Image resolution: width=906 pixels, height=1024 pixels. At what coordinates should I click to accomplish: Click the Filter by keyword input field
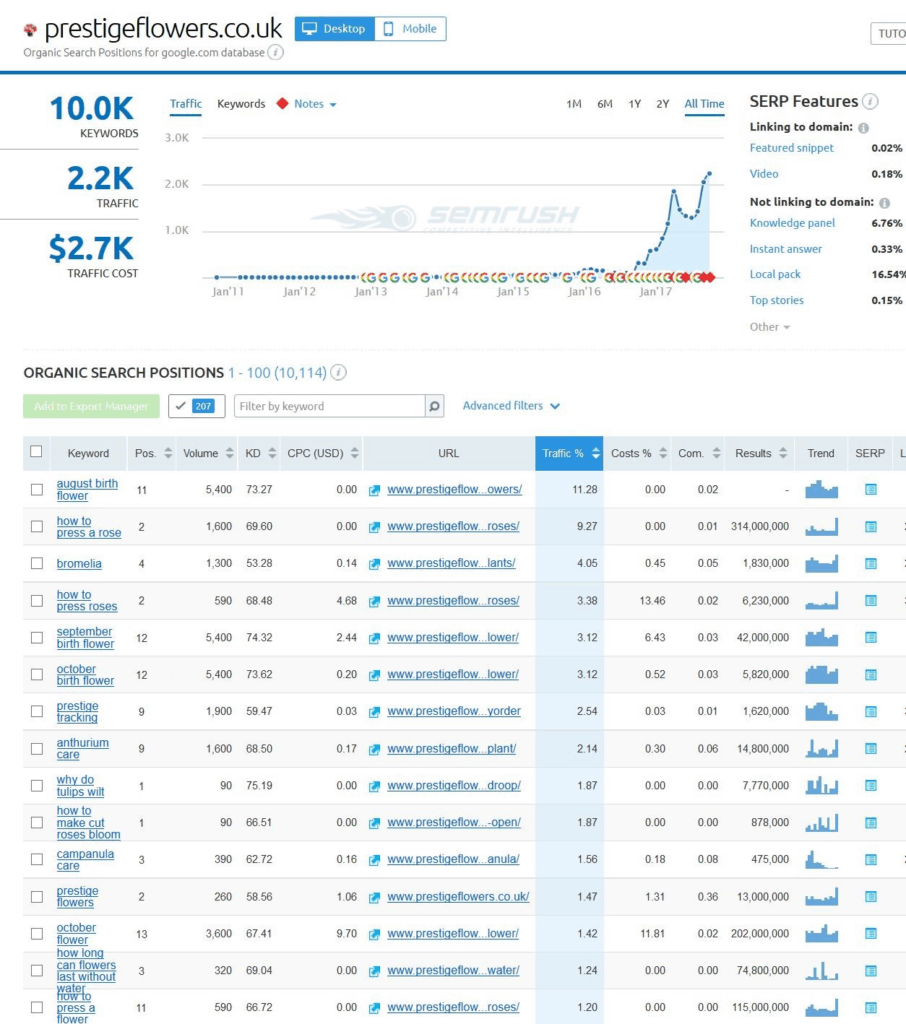pos(329,406)
